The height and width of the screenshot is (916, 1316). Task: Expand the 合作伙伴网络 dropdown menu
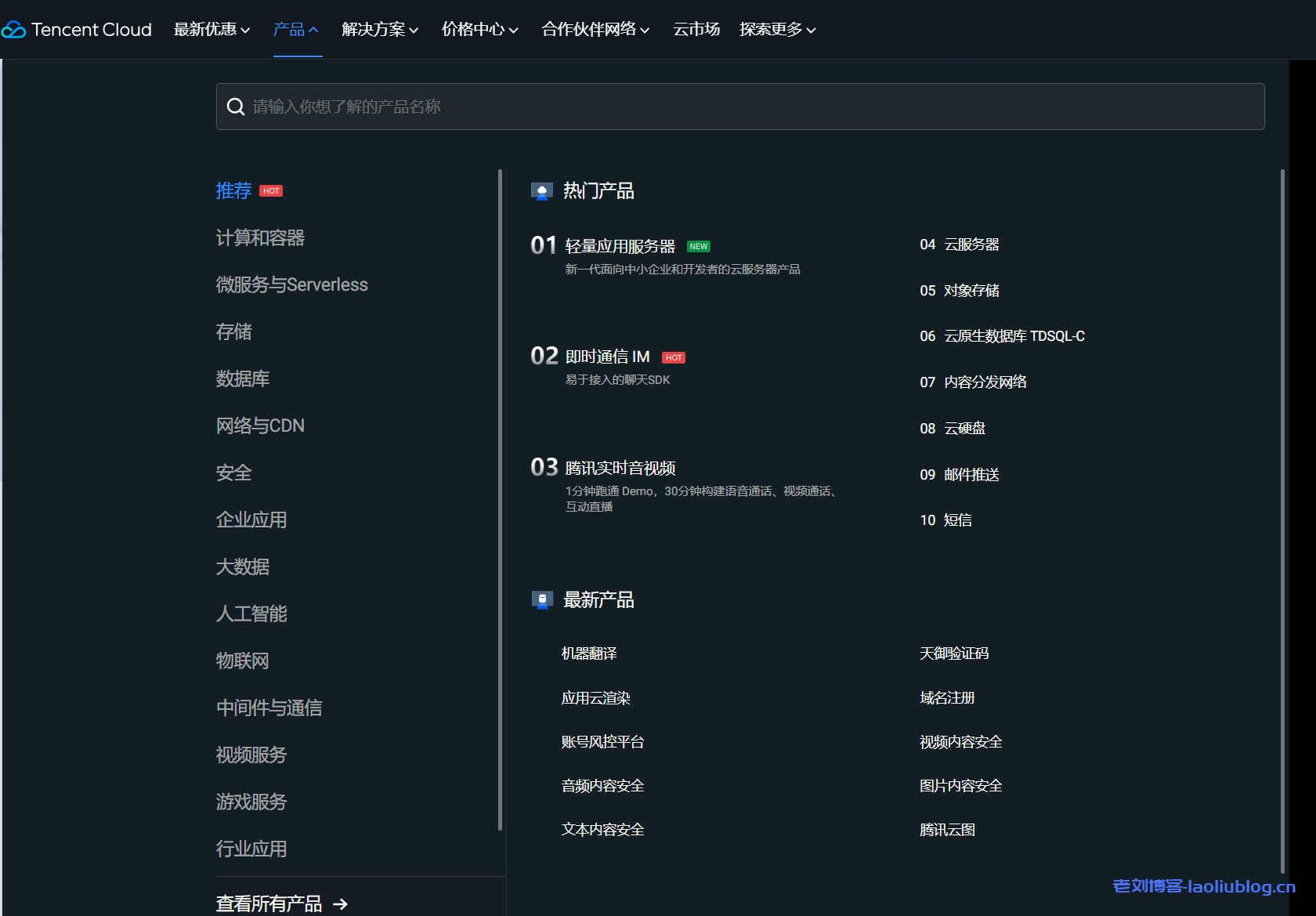coord(595,30)
